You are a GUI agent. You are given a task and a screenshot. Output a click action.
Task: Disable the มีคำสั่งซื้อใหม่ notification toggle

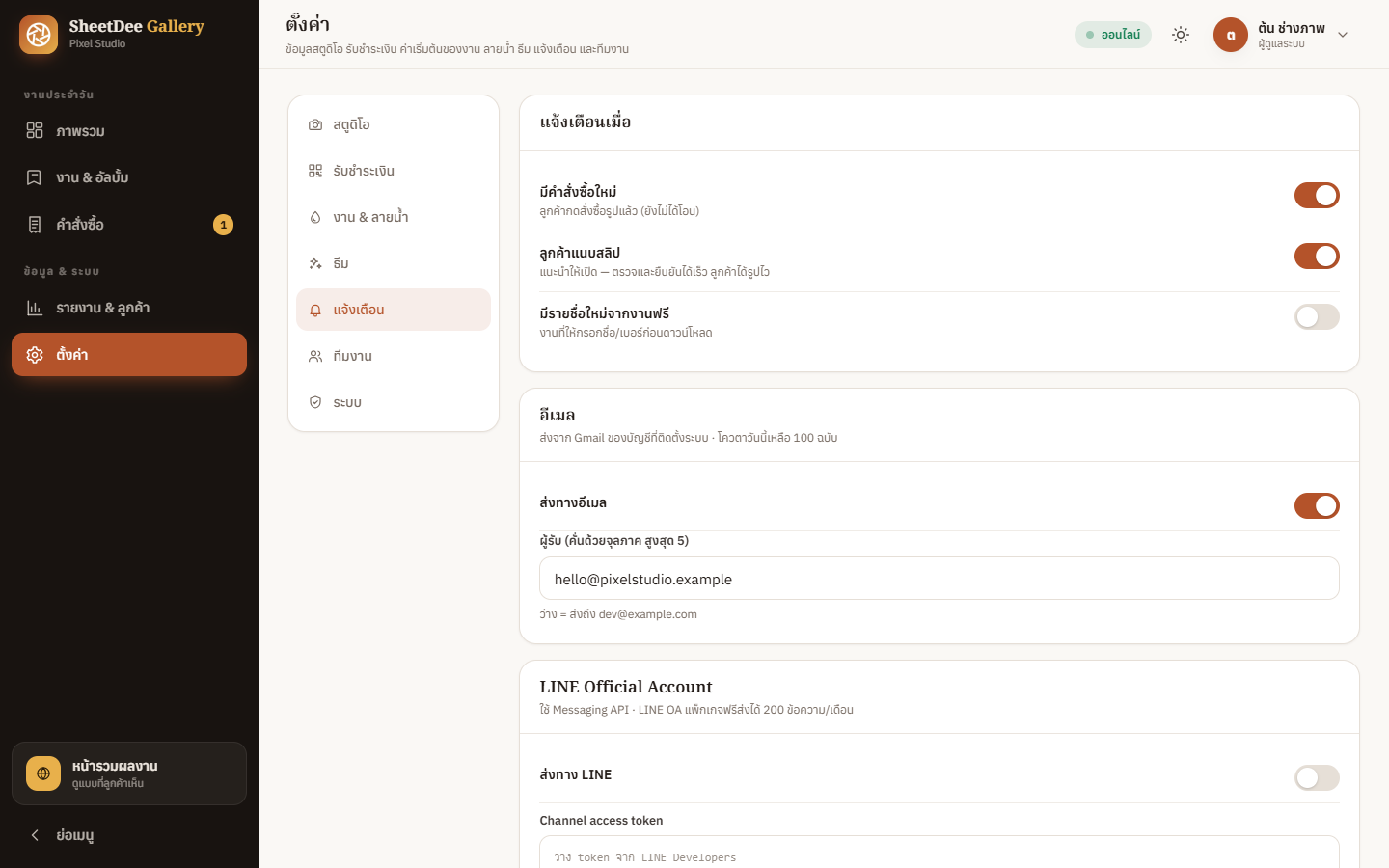tap(1317, 196)
